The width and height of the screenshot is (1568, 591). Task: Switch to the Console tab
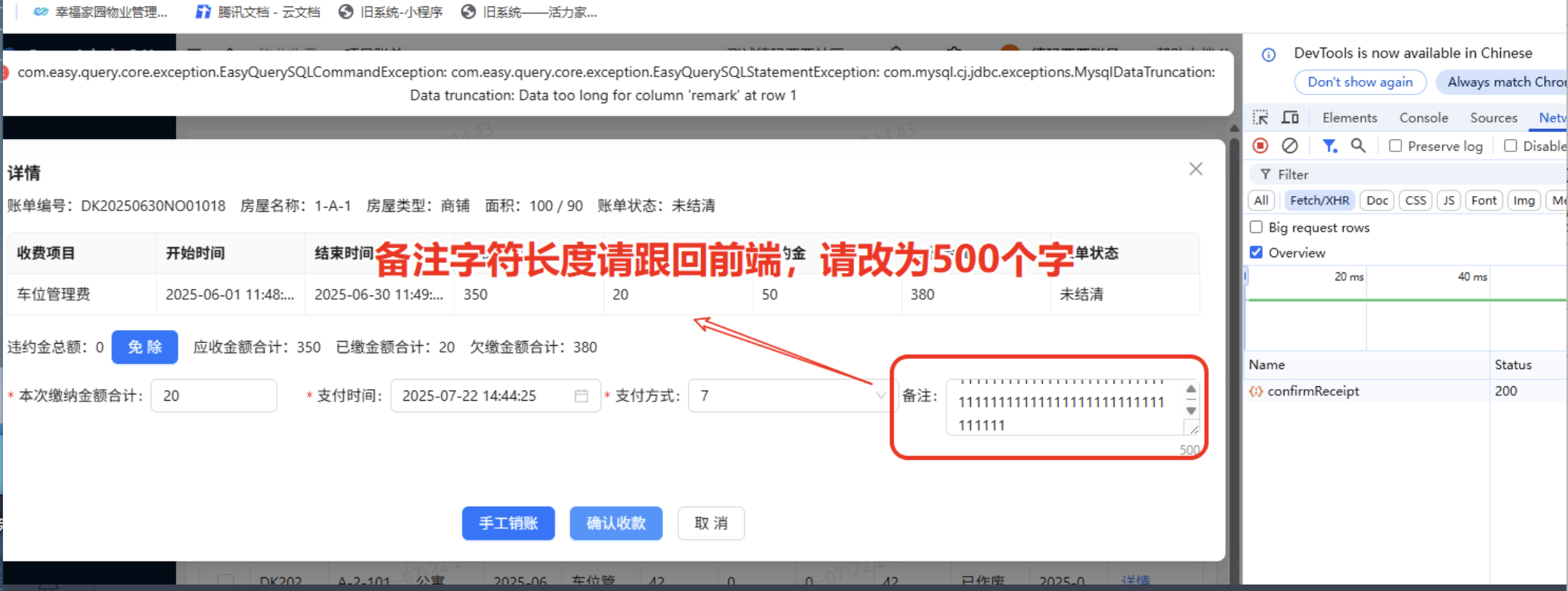pos(1423,117)
